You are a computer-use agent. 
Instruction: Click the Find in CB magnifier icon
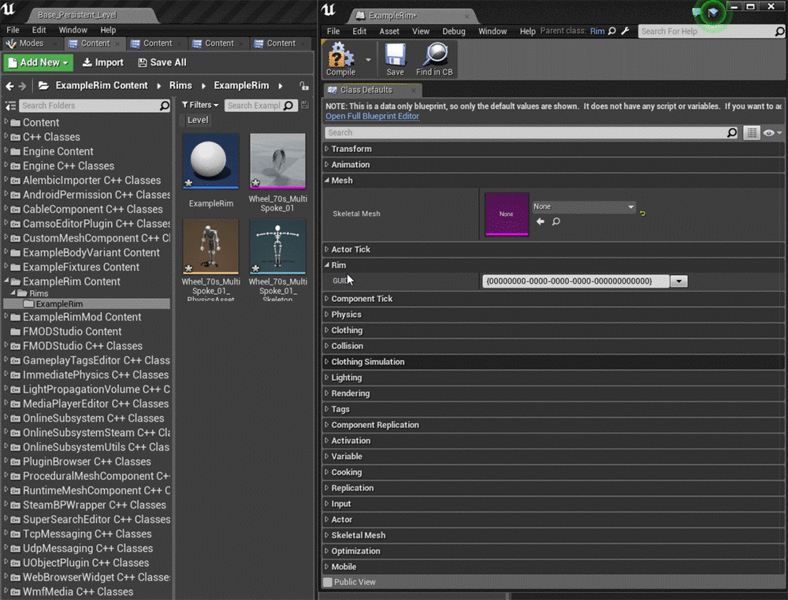tap(434, 55)
